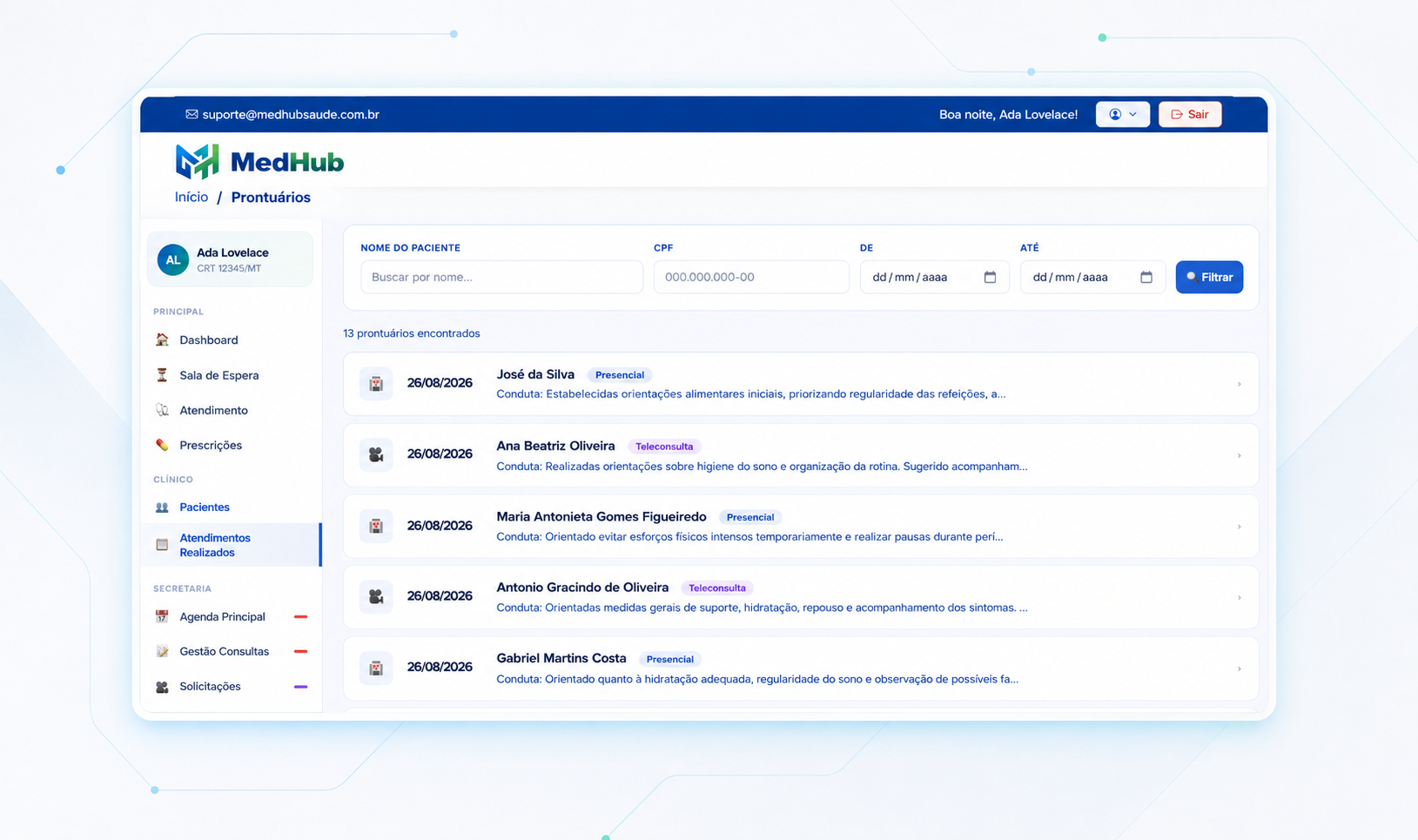Click conduct text starting 'Realizadas orientações sobre higiene'
This screenshot has width=1418, height=840.
[x=762, y=467]
